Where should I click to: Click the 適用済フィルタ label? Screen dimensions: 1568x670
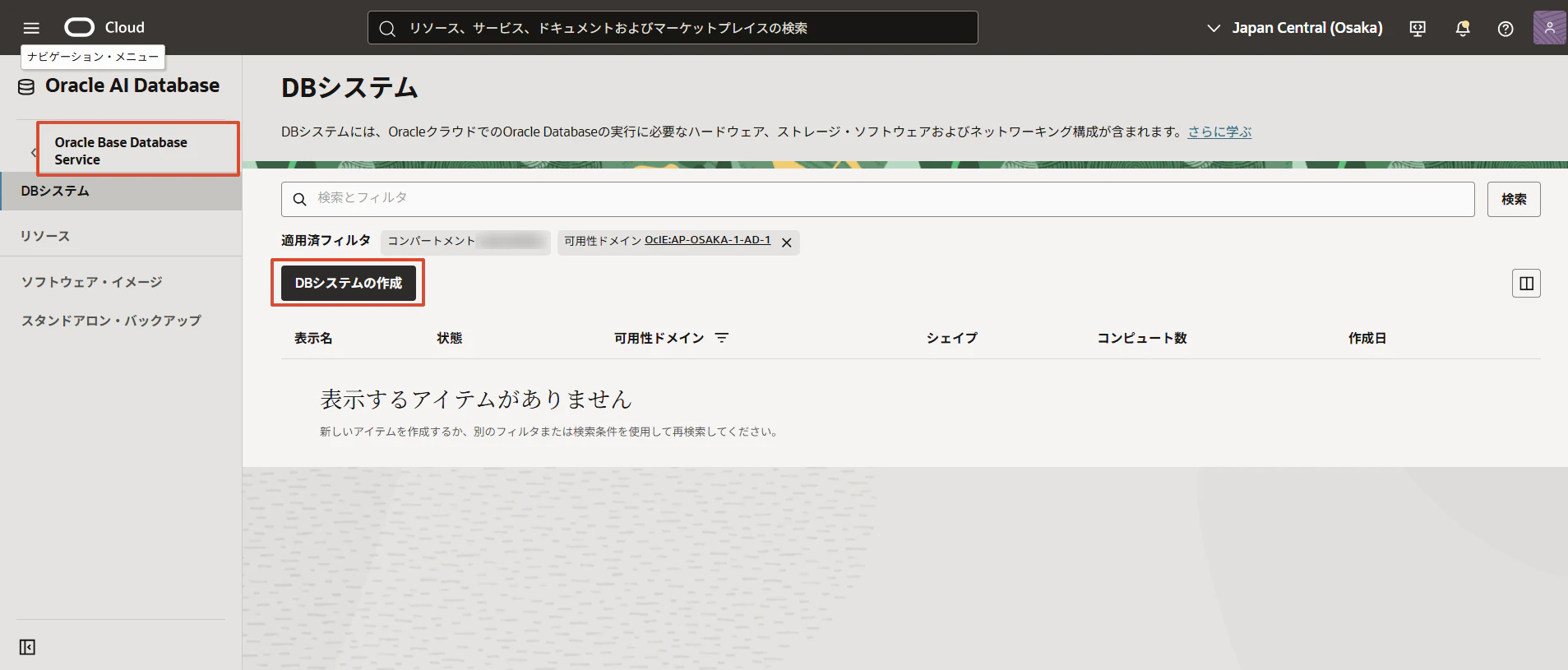326,241
